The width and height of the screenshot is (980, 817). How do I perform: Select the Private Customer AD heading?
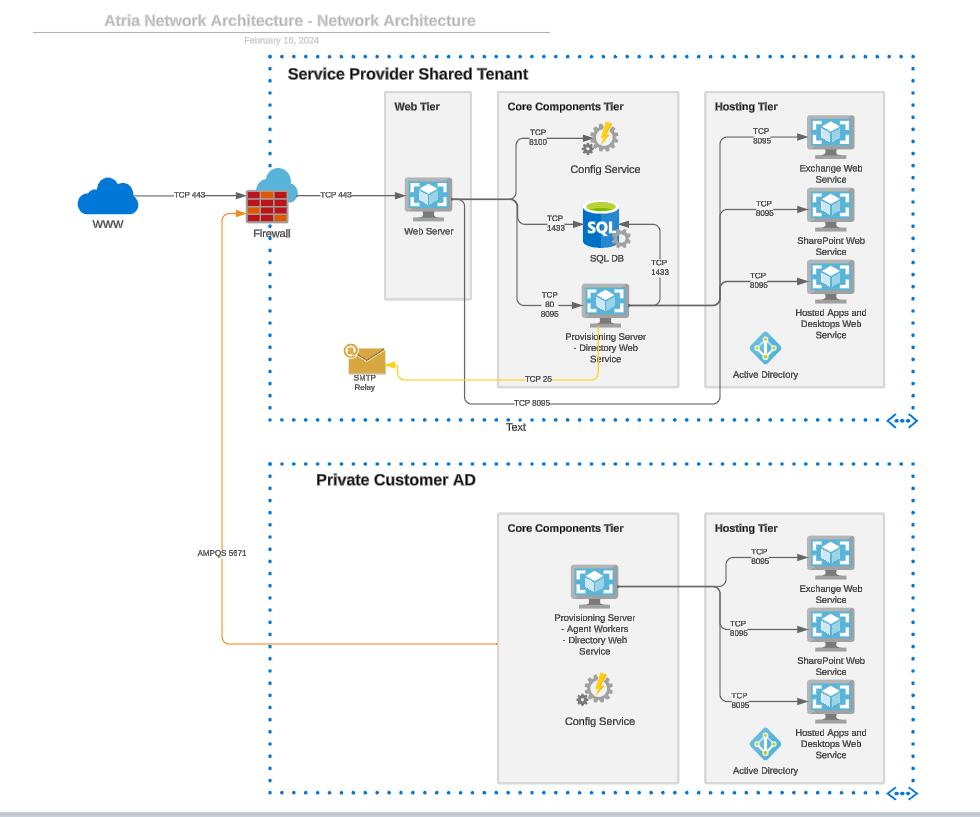pos(396,480)
